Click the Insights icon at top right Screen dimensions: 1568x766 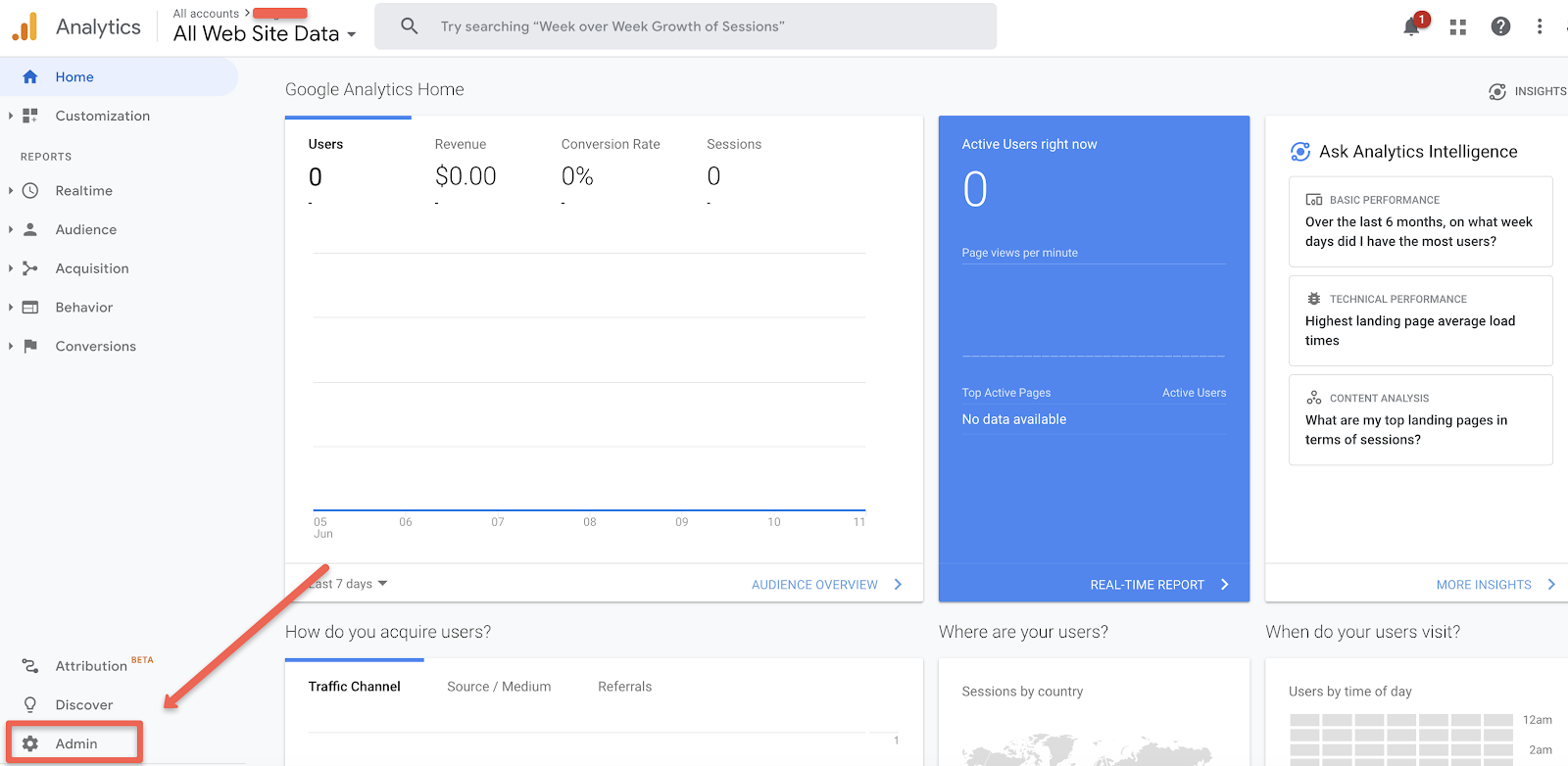1497,91
